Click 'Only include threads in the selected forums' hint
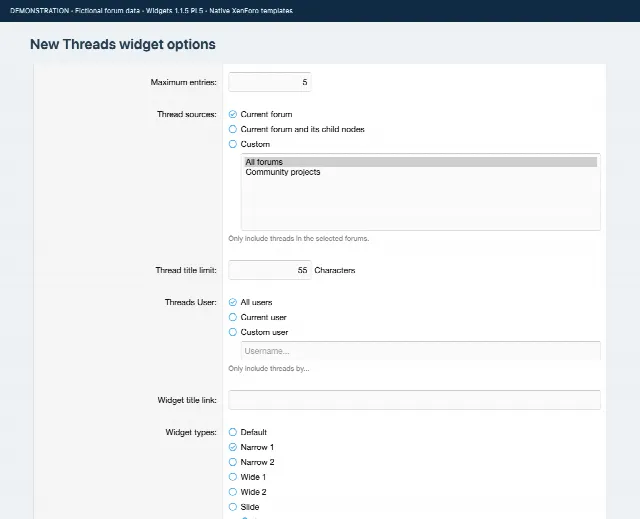 point(298,238)
